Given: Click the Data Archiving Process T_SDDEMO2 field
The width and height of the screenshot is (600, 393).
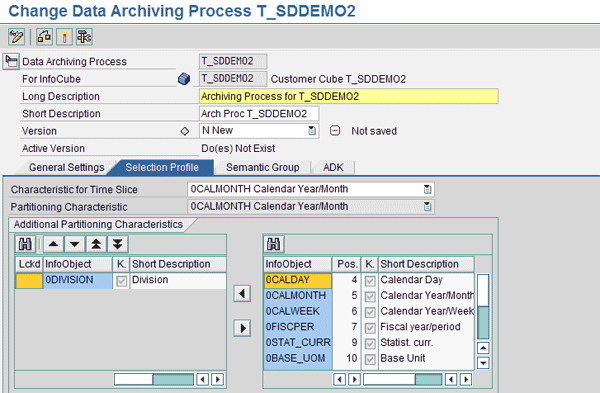Looking at the screenshot, I should click(x=233, y=61).
